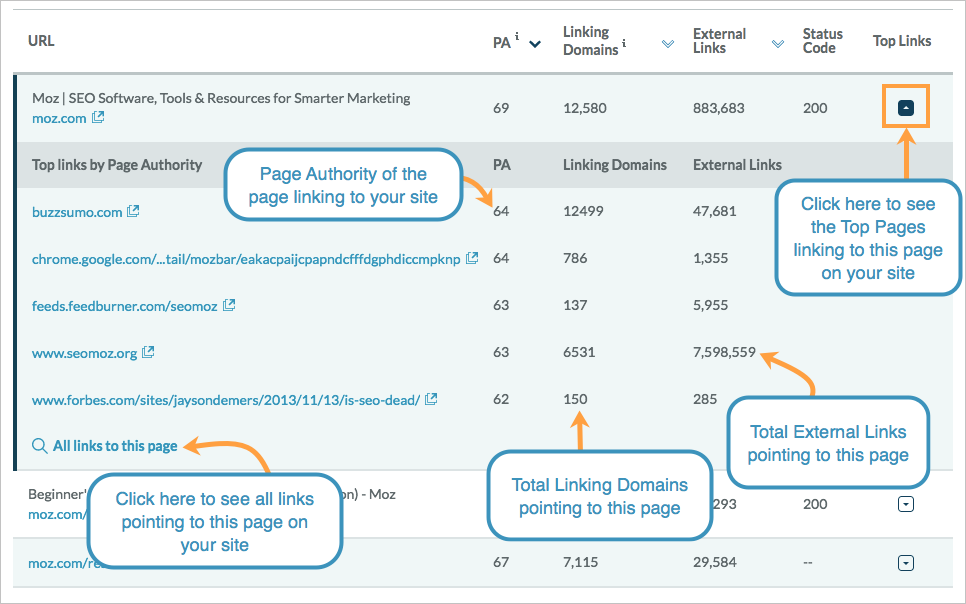Open external icon beside chrome.google.com mozbar link
This screenshot has height=604, width=966.
(x=472, y=258)
